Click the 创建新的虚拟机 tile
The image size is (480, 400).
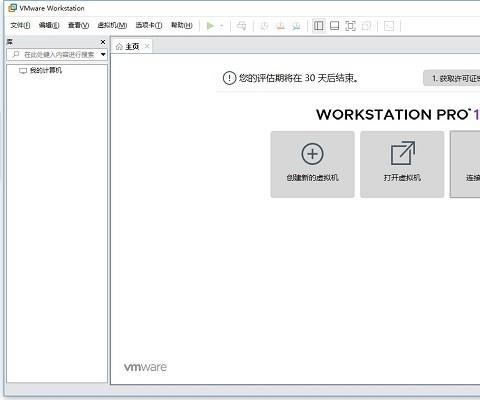point(312,164)
